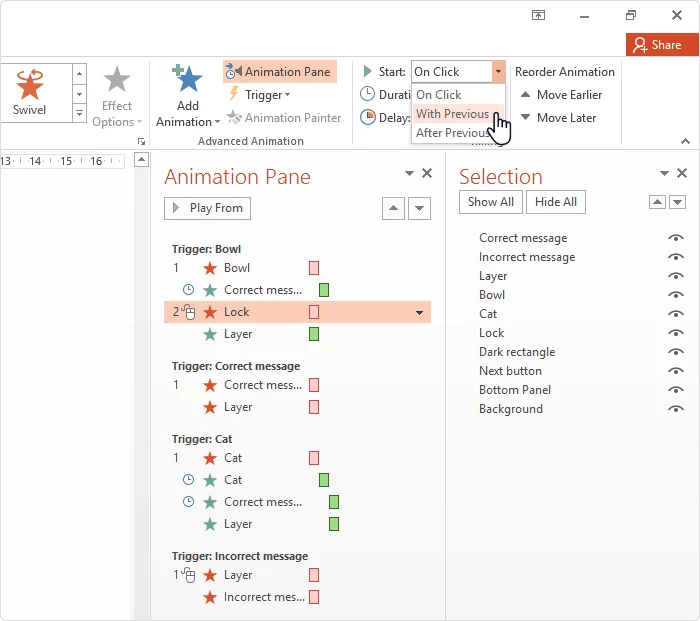700x621 pixels.
Task: Hide the Bottom Panel object
Action: pos(676,390)
